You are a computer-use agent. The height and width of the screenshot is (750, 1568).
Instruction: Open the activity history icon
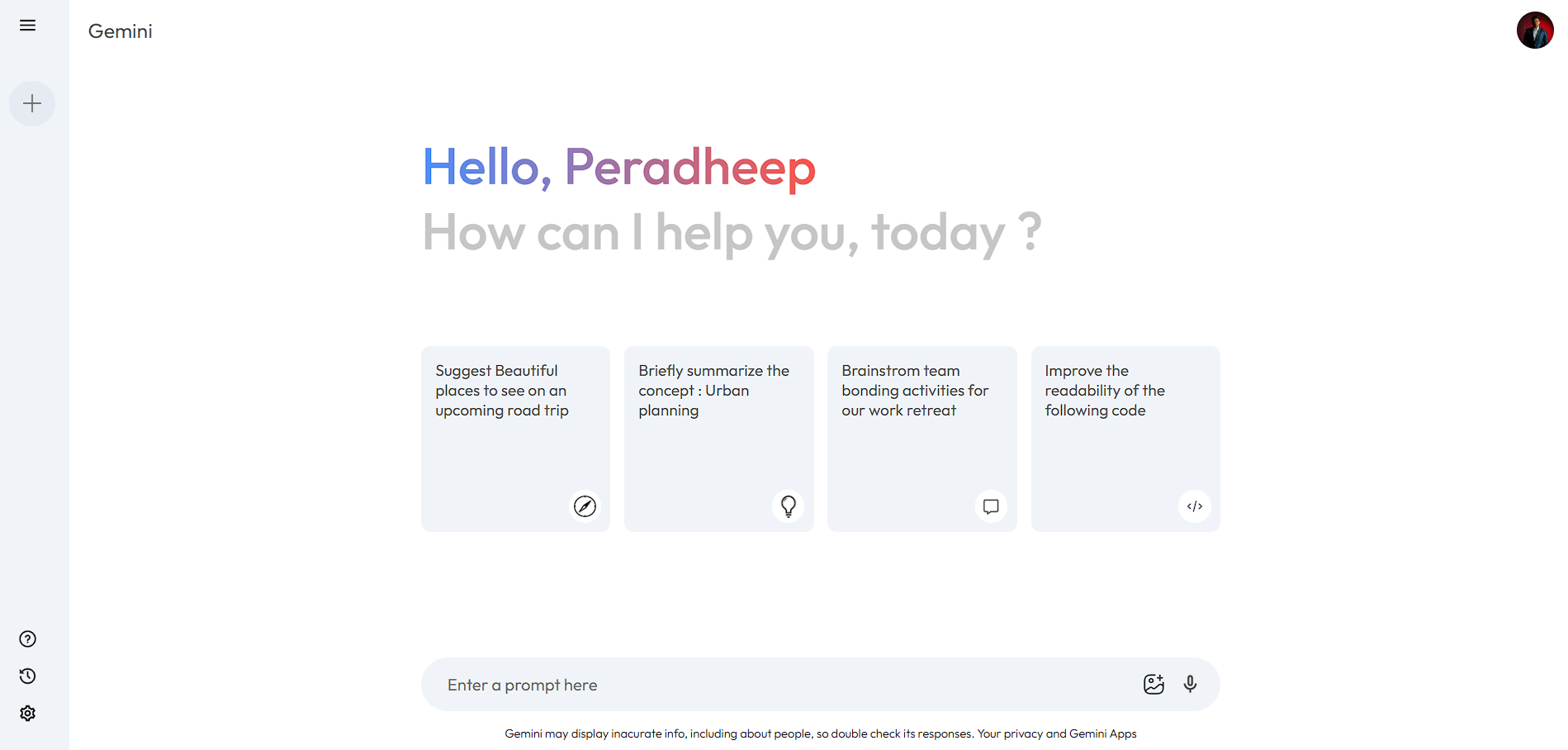27,676
